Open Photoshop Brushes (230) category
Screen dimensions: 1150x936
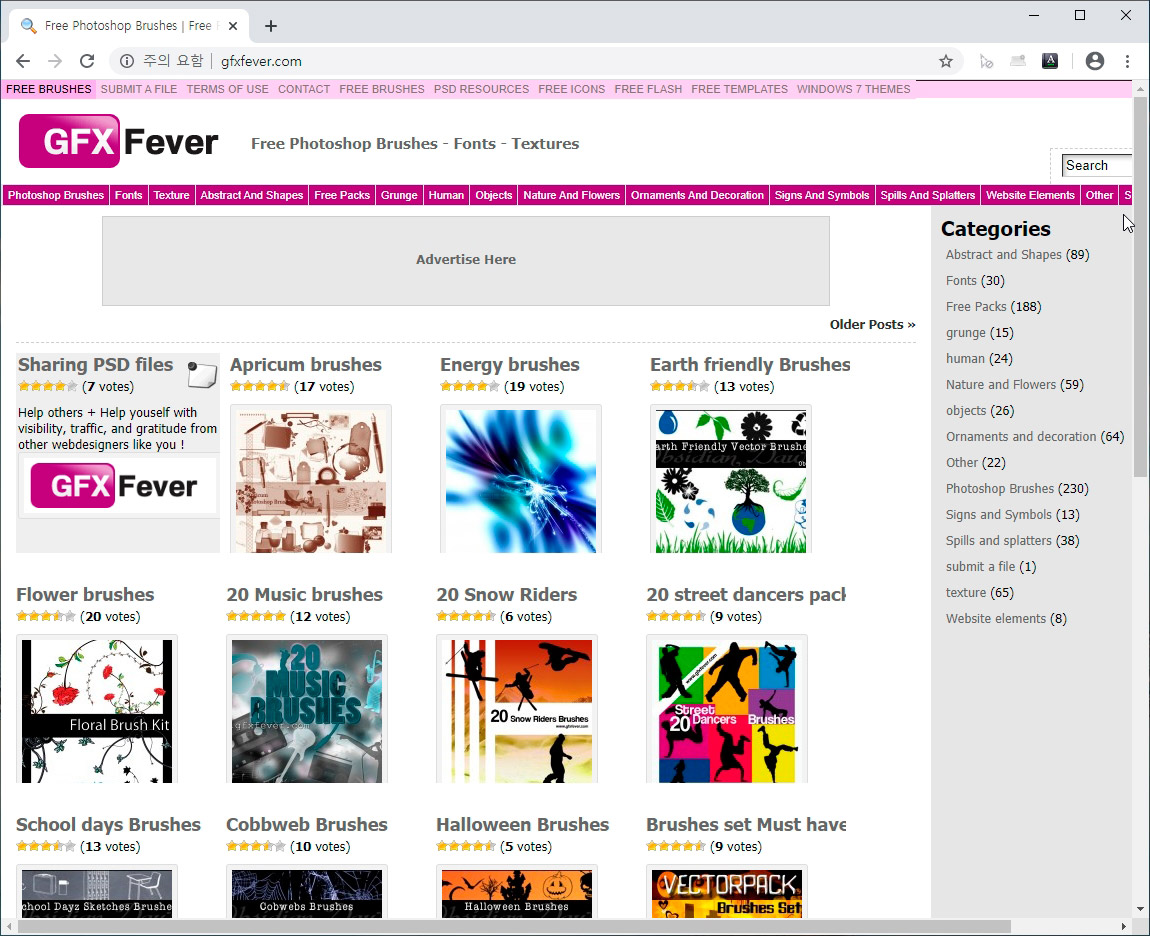point(1017,489)
